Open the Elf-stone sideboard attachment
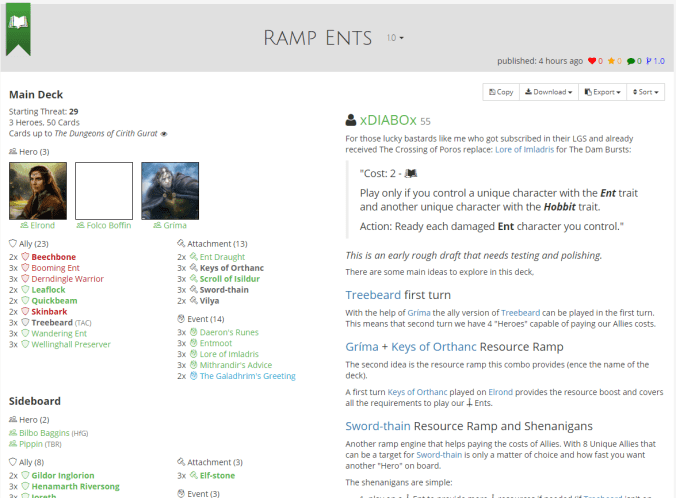676x498 pixels. [217, 476]
